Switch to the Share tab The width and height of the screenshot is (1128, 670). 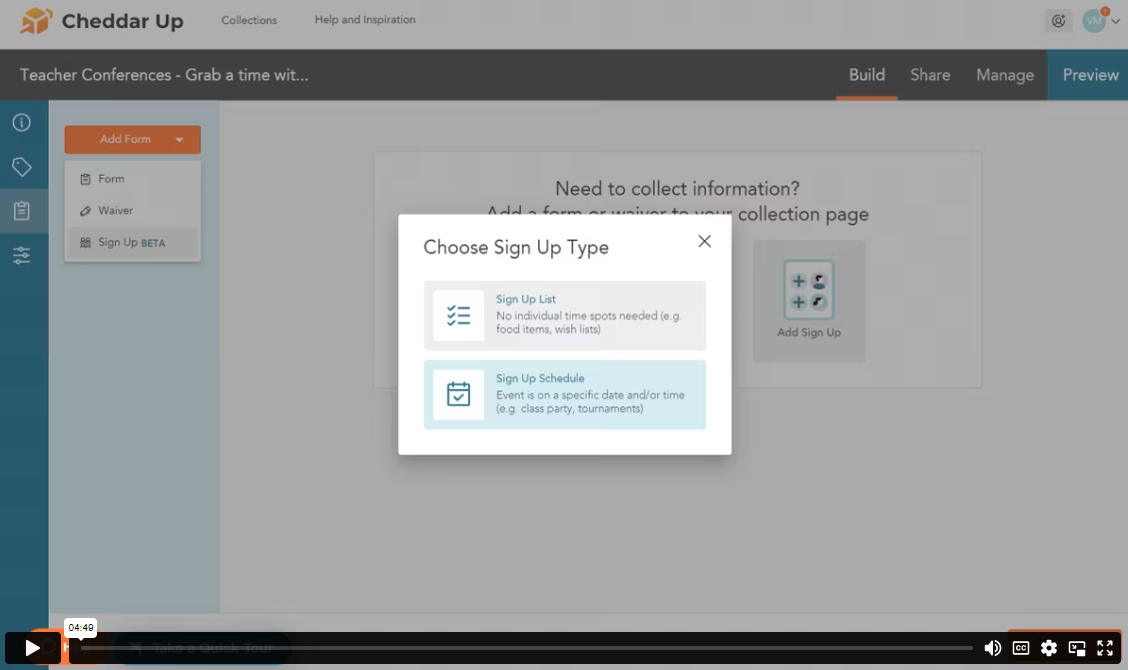tap(930, 75)
